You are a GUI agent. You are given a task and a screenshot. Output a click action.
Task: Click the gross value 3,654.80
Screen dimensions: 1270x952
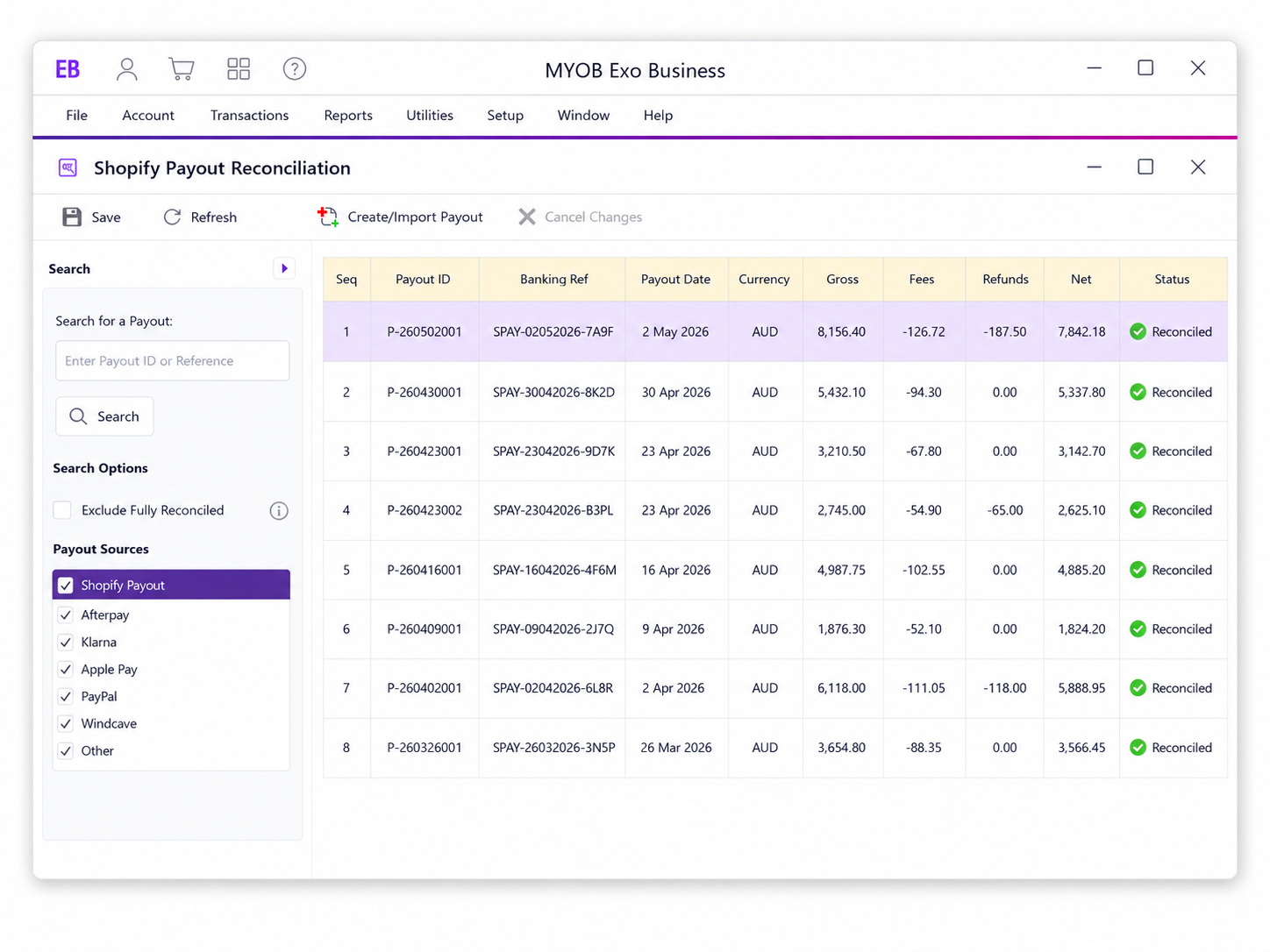click(x=841, y=749)
